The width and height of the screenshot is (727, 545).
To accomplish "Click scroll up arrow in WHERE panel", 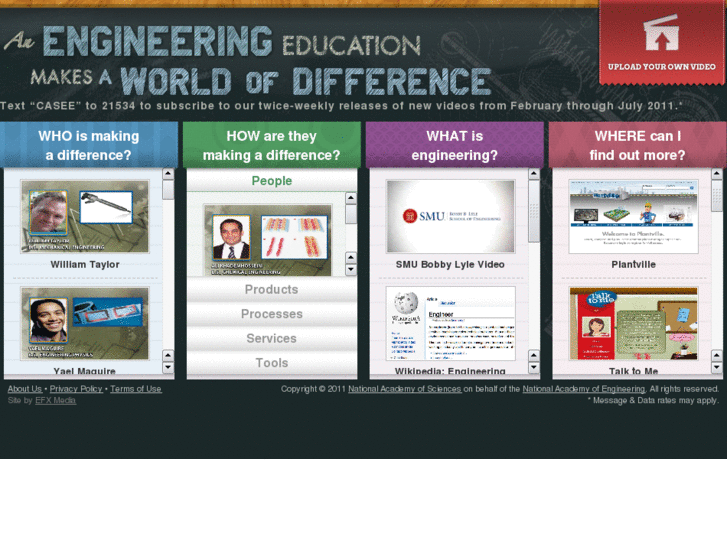I will pos(717,174).
